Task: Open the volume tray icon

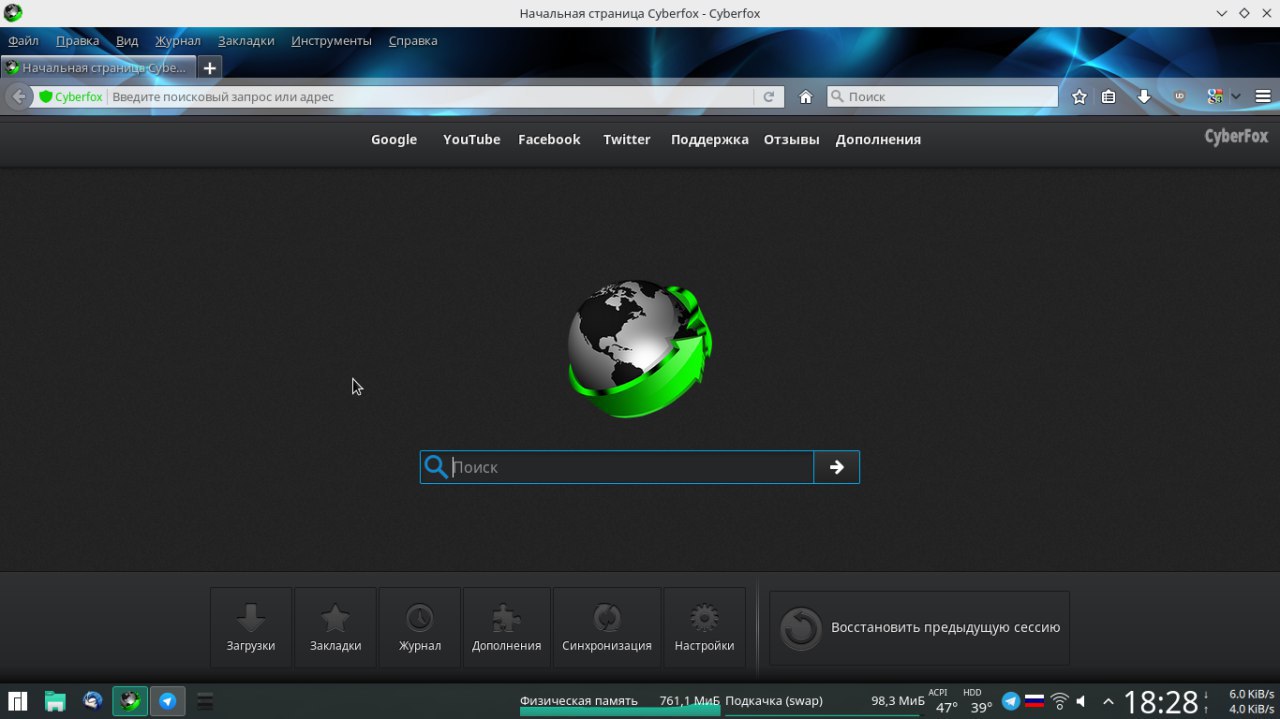Action: 1081,701
